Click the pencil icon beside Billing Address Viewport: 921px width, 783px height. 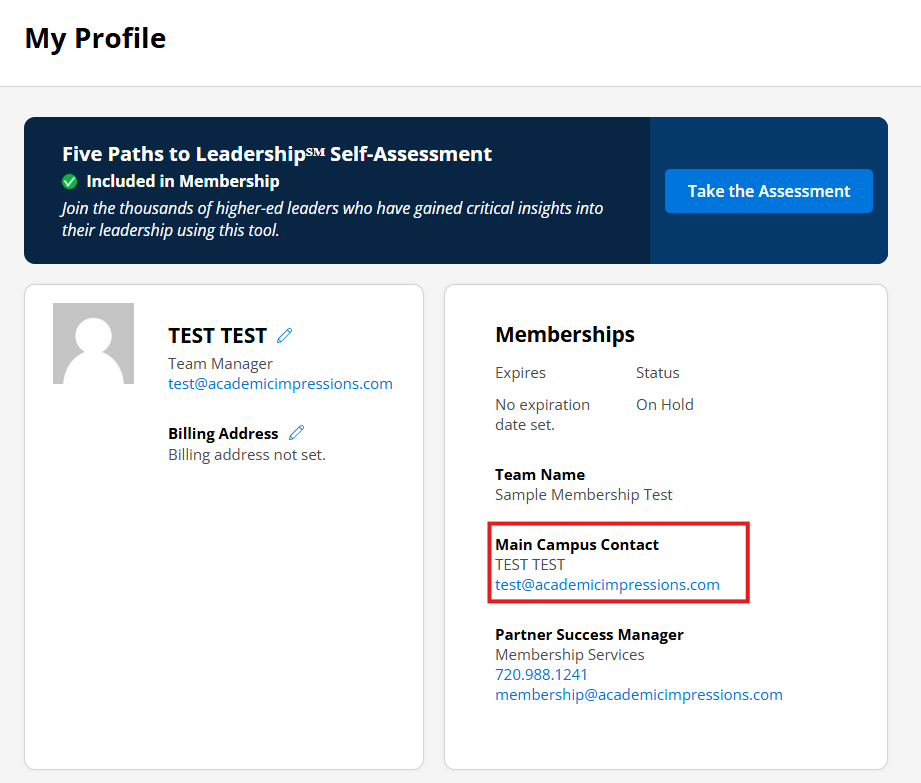click(x=296, y=433)
